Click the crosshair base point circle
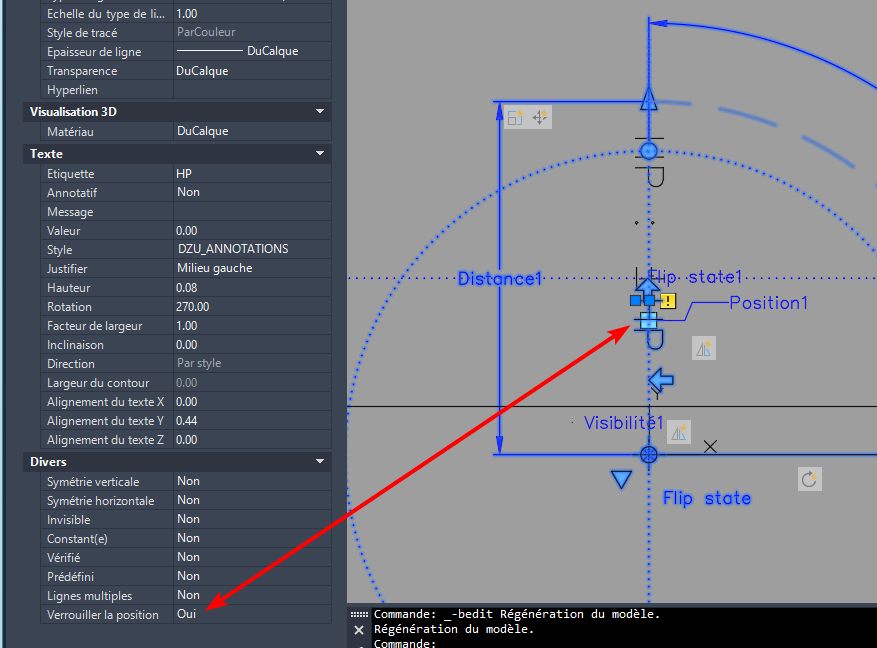Viewport: 877px width, 648px height. (649, 455)
